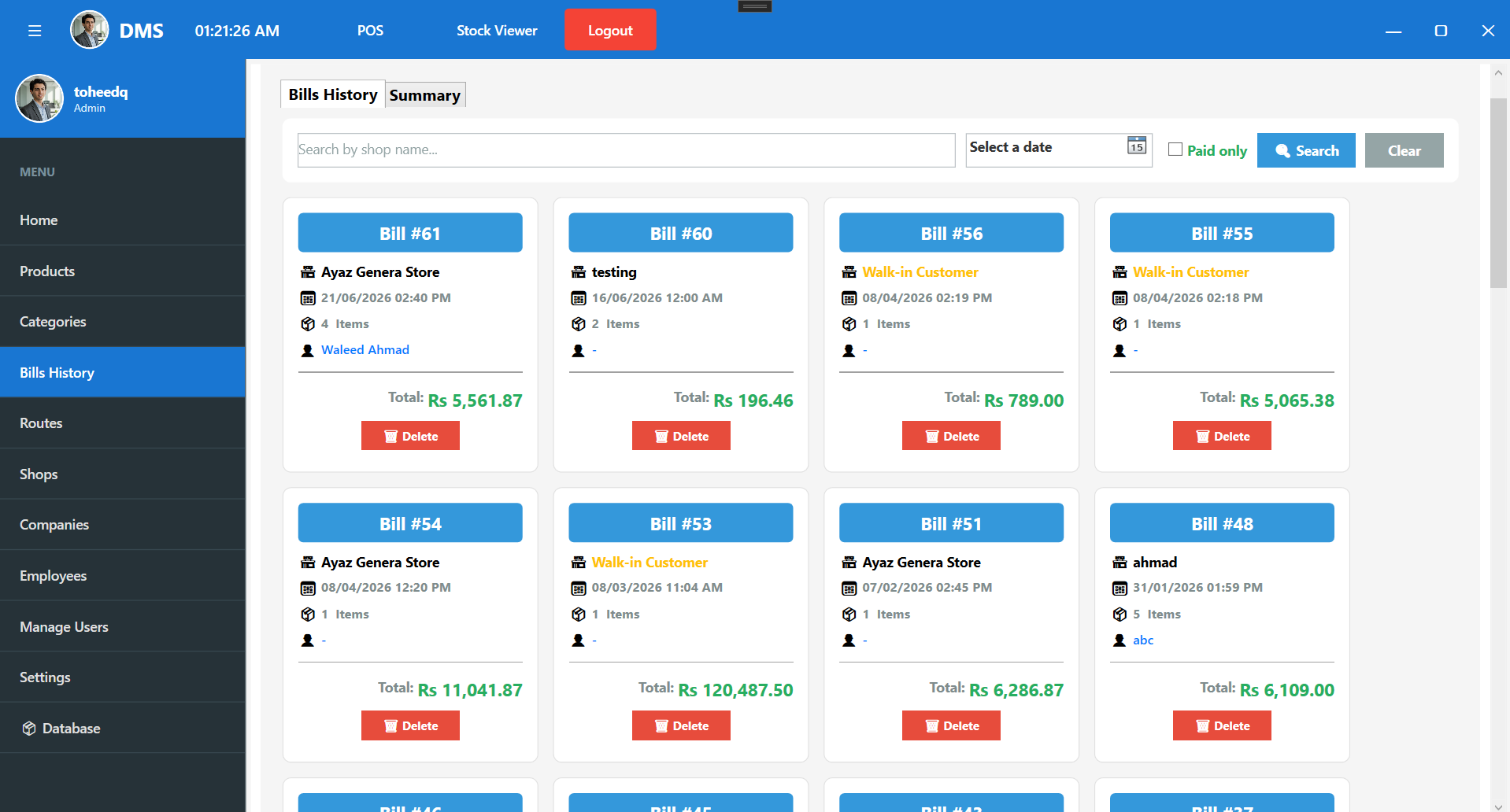The image size is (1510, 812).
Task: Click the person icon in Bill #51
Action: 849,640
